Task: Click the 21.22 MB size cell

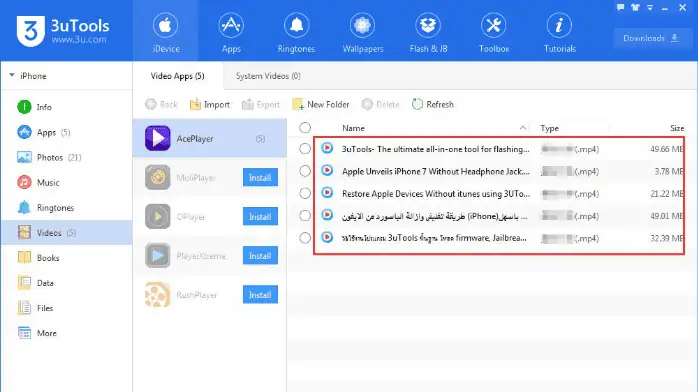Action: (666, 194)
